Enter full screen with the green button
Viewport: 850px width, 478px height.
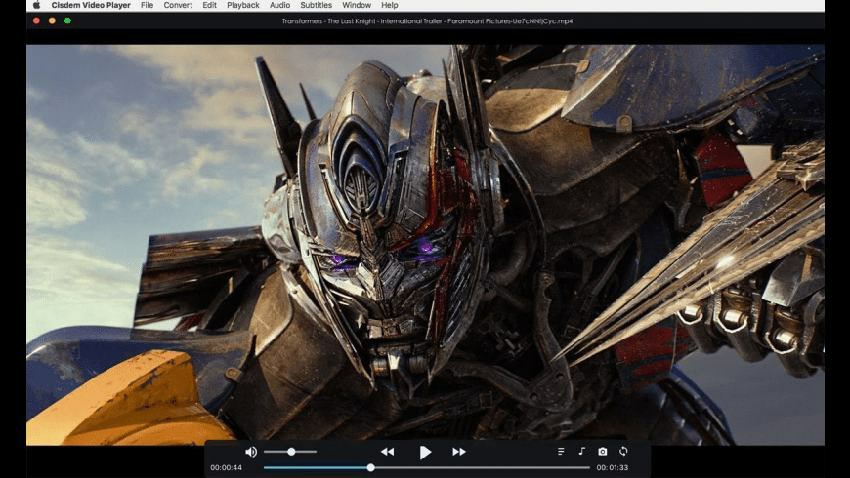[x=67, y=21]
